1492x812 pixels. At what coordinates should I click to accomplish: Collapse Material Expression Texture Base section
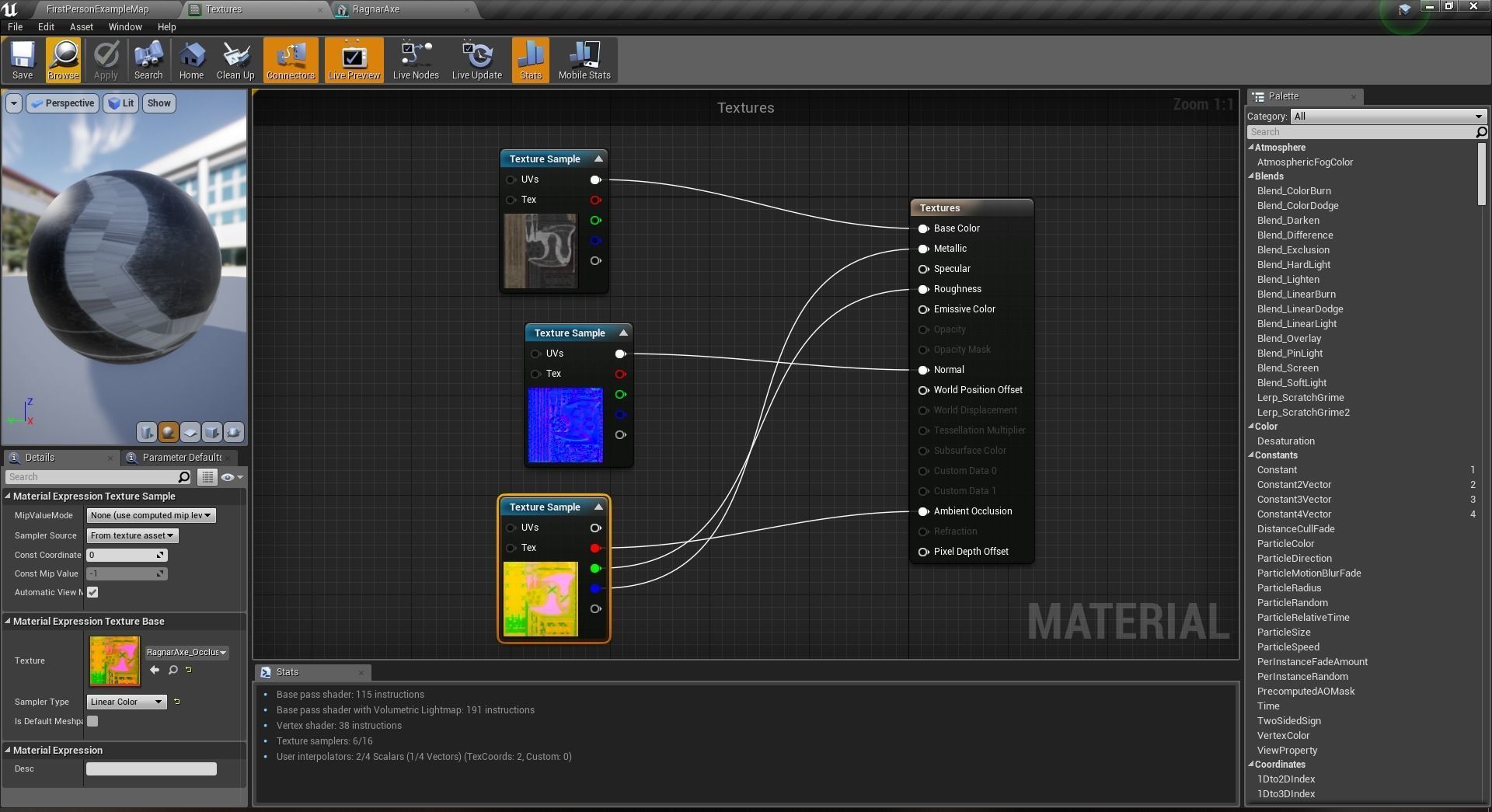pyautogui.click(x=8, y=621)
